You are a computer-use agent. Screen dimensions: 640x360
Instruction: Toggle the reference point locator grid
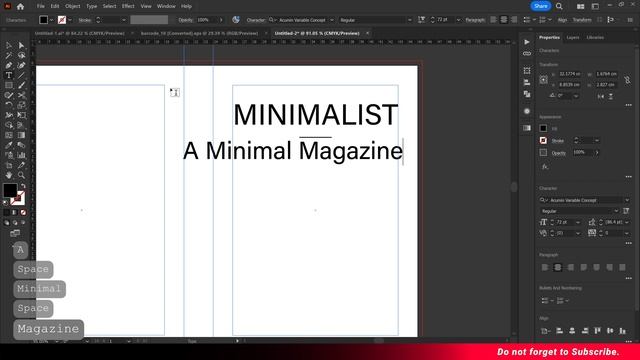543,80
